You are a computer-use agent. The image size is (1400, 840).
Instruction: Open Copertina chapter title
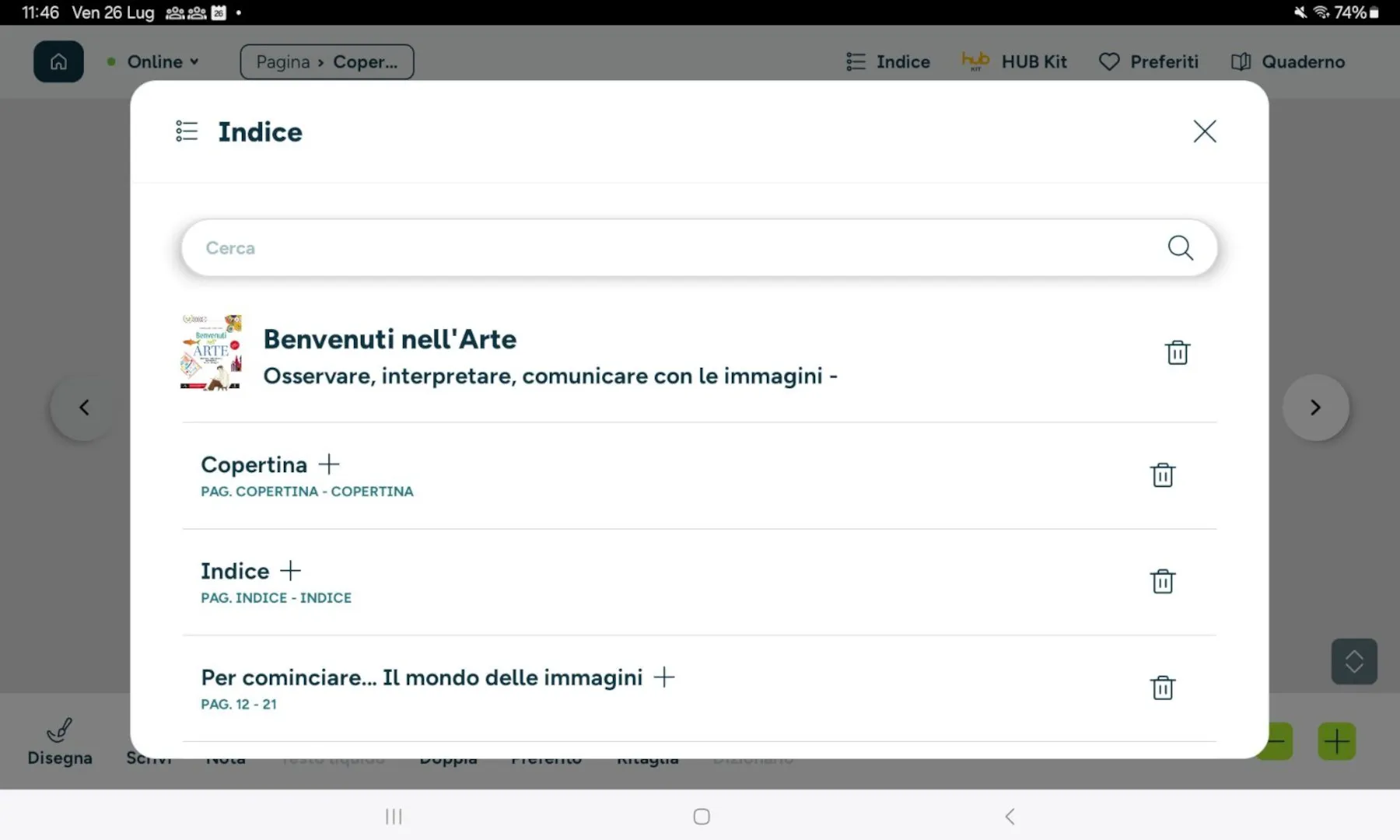(254, 464)
